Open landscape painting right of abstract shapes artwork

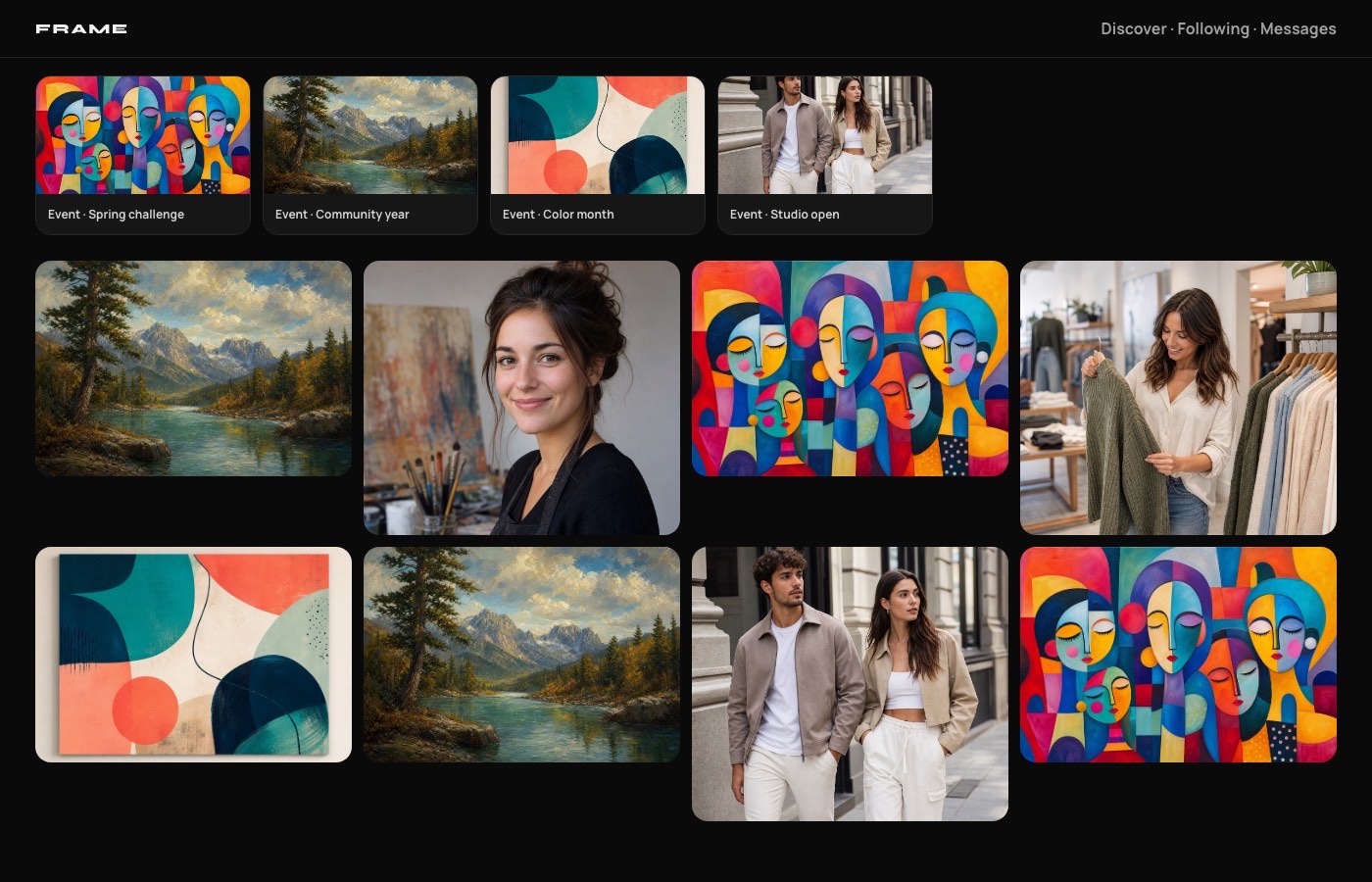521,655
